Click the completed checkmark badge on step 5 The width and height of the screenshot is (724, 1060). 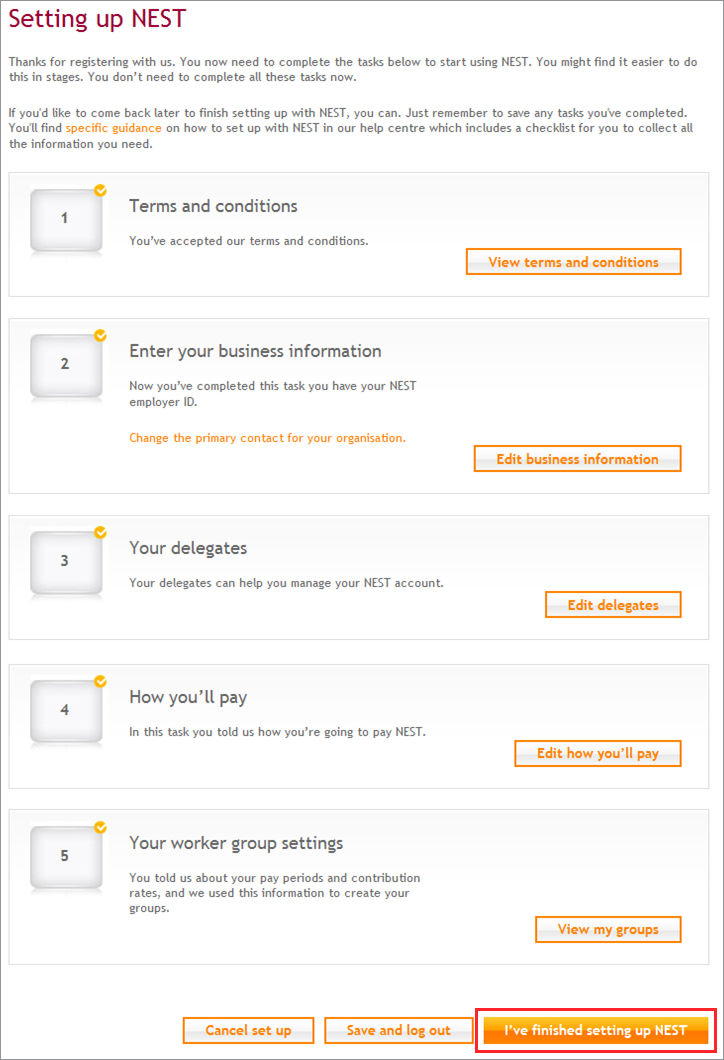coord(101,827)
